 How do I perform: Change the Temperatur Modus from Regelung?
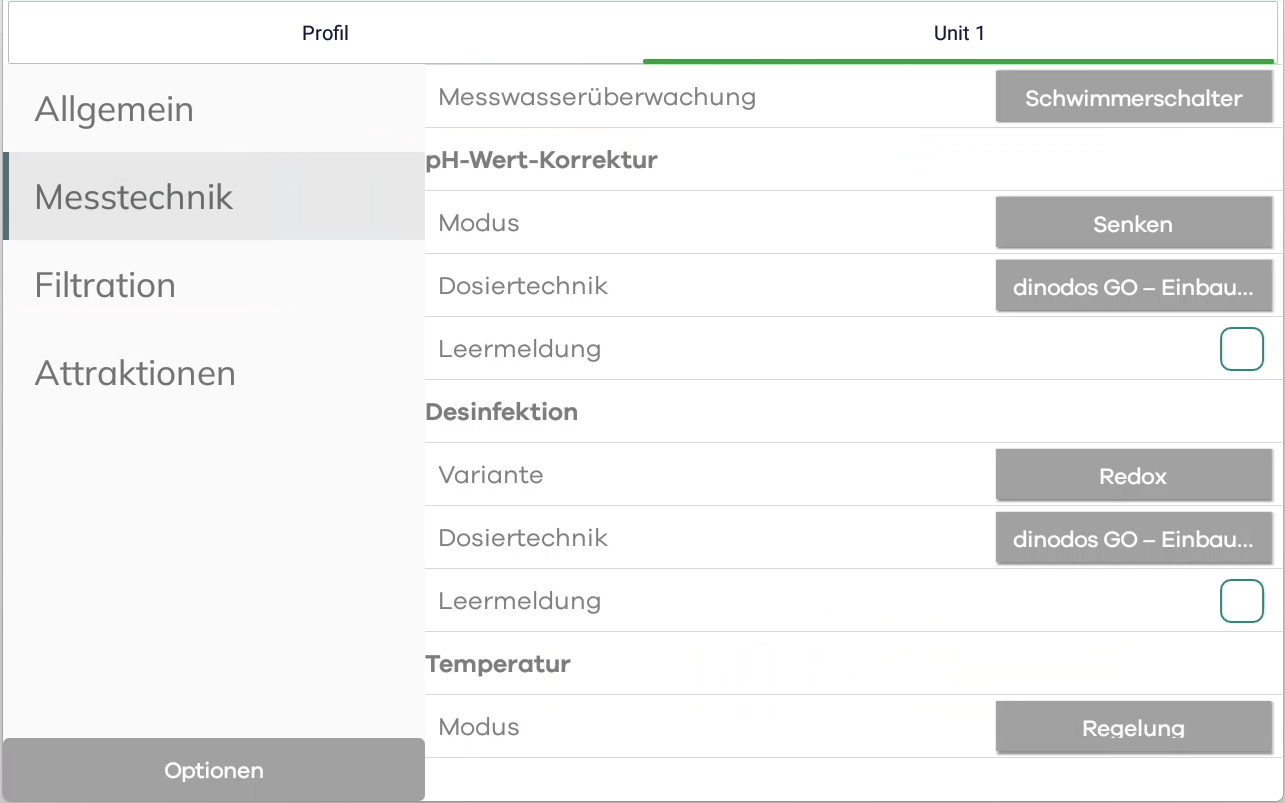(1134, 727)
